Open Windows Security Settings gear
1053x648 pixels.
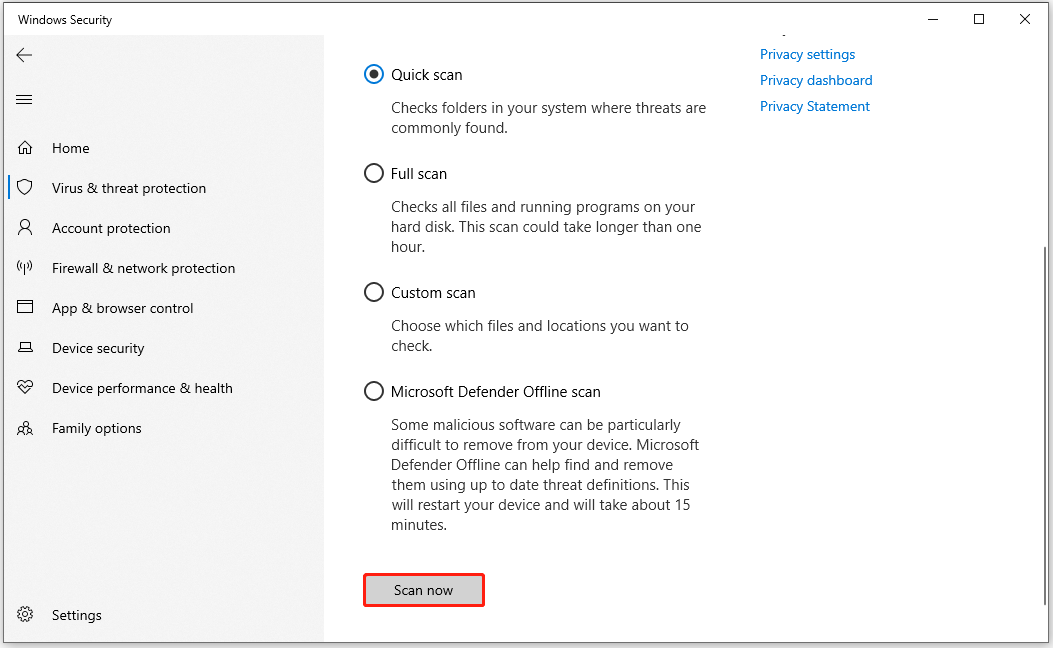point(76,615)
